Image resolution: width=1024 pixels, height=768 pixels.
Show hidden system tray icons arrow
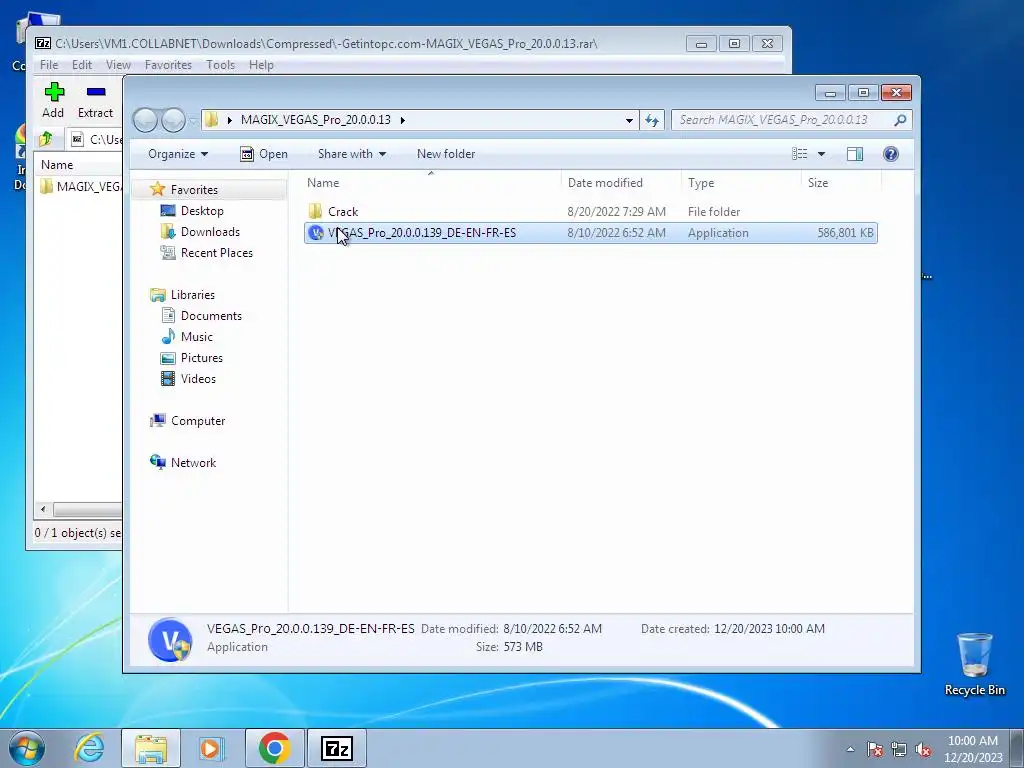[850, 749]
